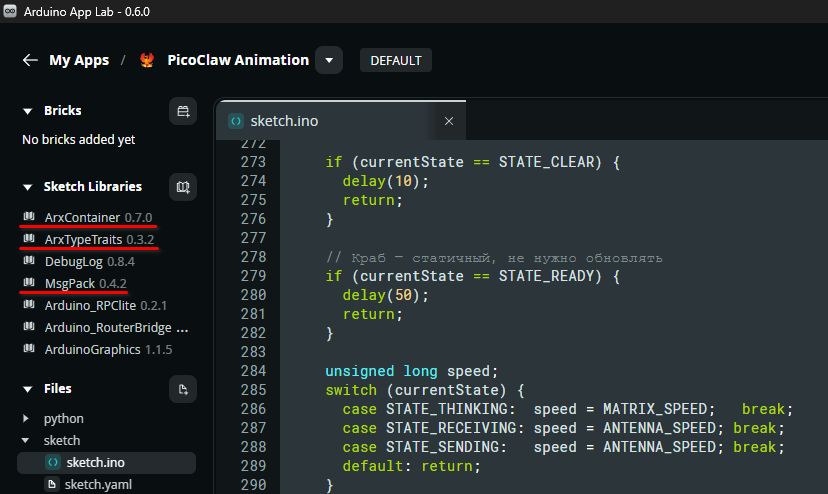Close the sketch.ino editor tab
The height and width of the screenshot is (494, 828).
pos(449,121)
